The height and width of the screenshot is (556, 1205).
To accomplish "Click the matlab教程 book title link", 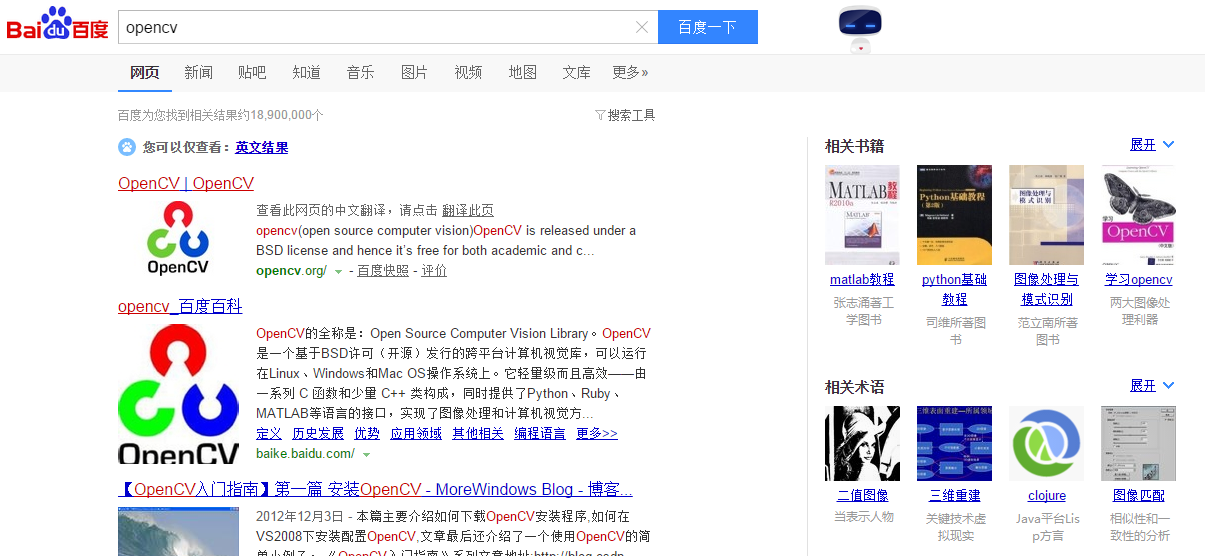I will [x=862, y=280].
